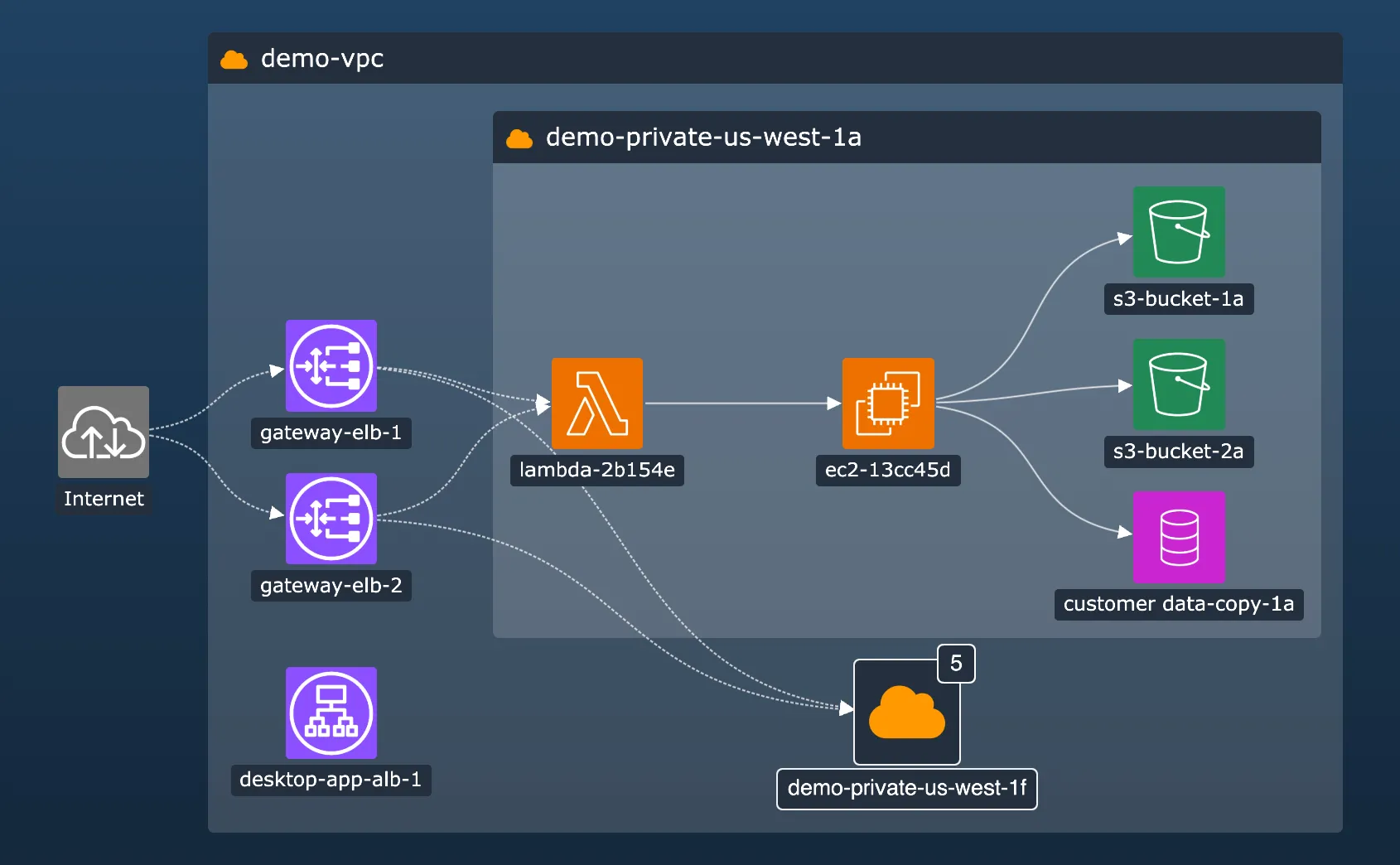
Task: Click the gateway-elb-2 label
Action: coord(331,586)
